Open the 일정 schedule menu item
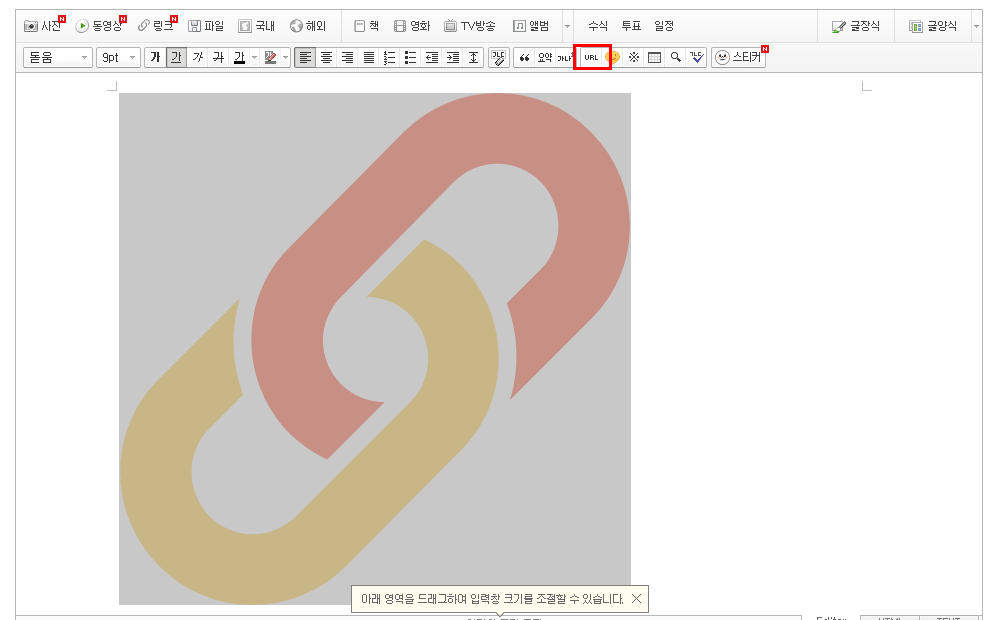Image resolution: width=999 pixels, height=620 pixels. pos(664,26)
